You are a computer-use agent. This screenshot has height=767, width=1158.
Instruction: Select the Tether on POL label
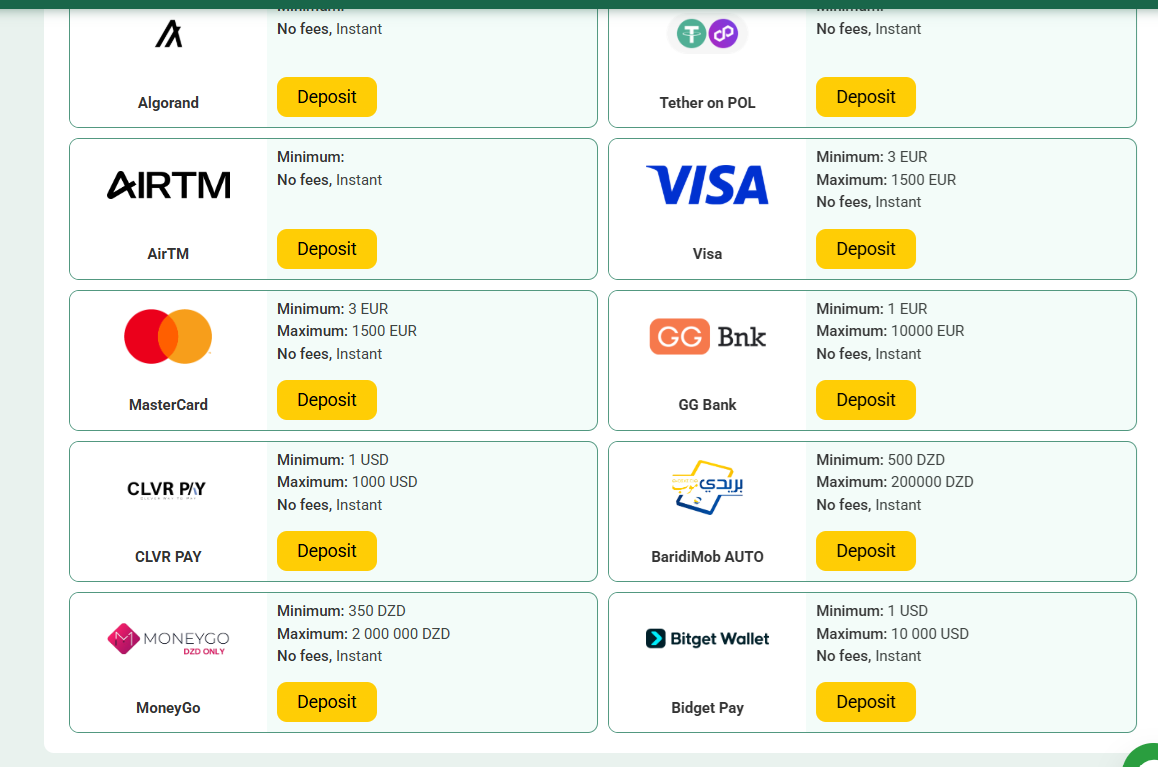click(708, 103)
